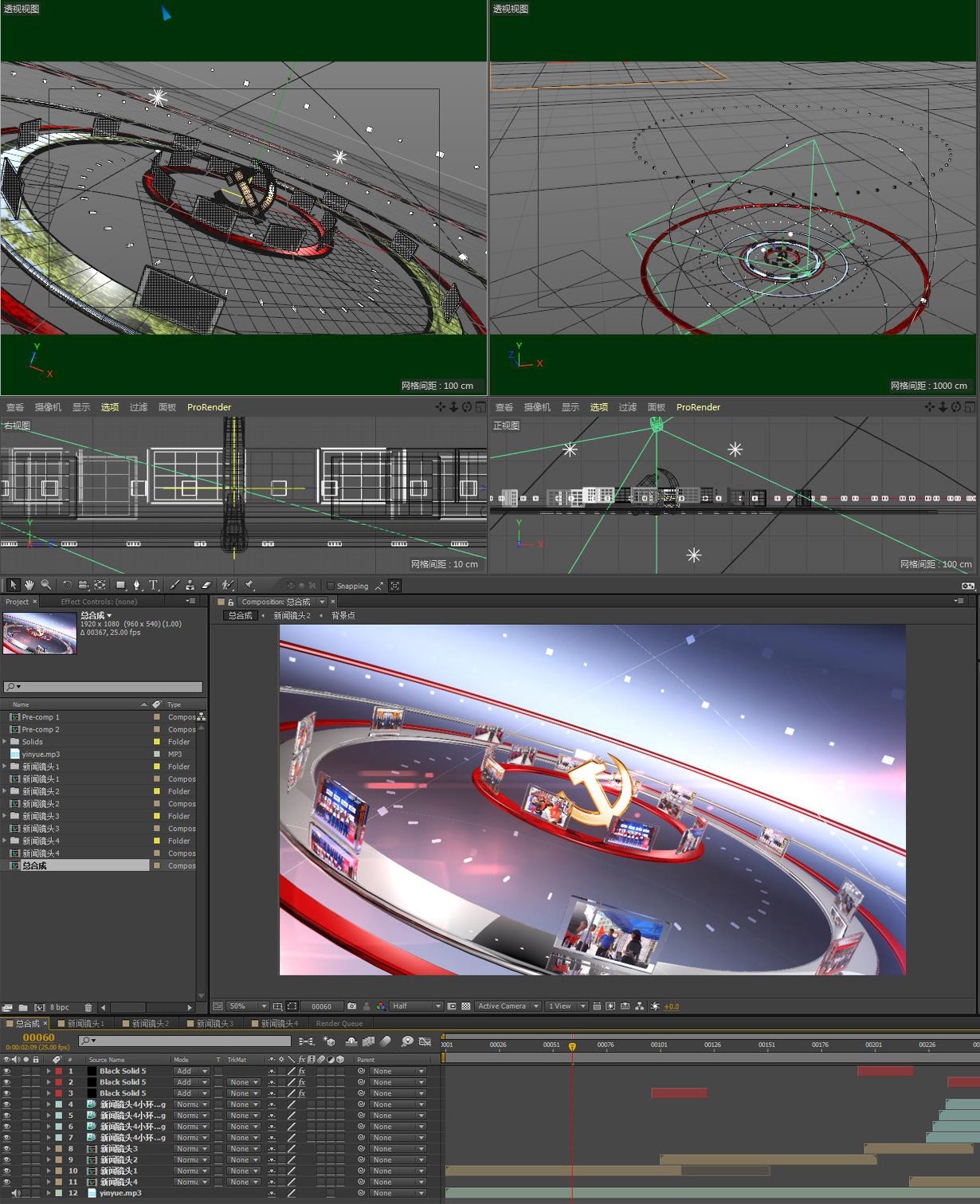Toggle the transparency grid icon
Screen dimensions: 980x1204
pyautogui.click(x=466, y=1006)
